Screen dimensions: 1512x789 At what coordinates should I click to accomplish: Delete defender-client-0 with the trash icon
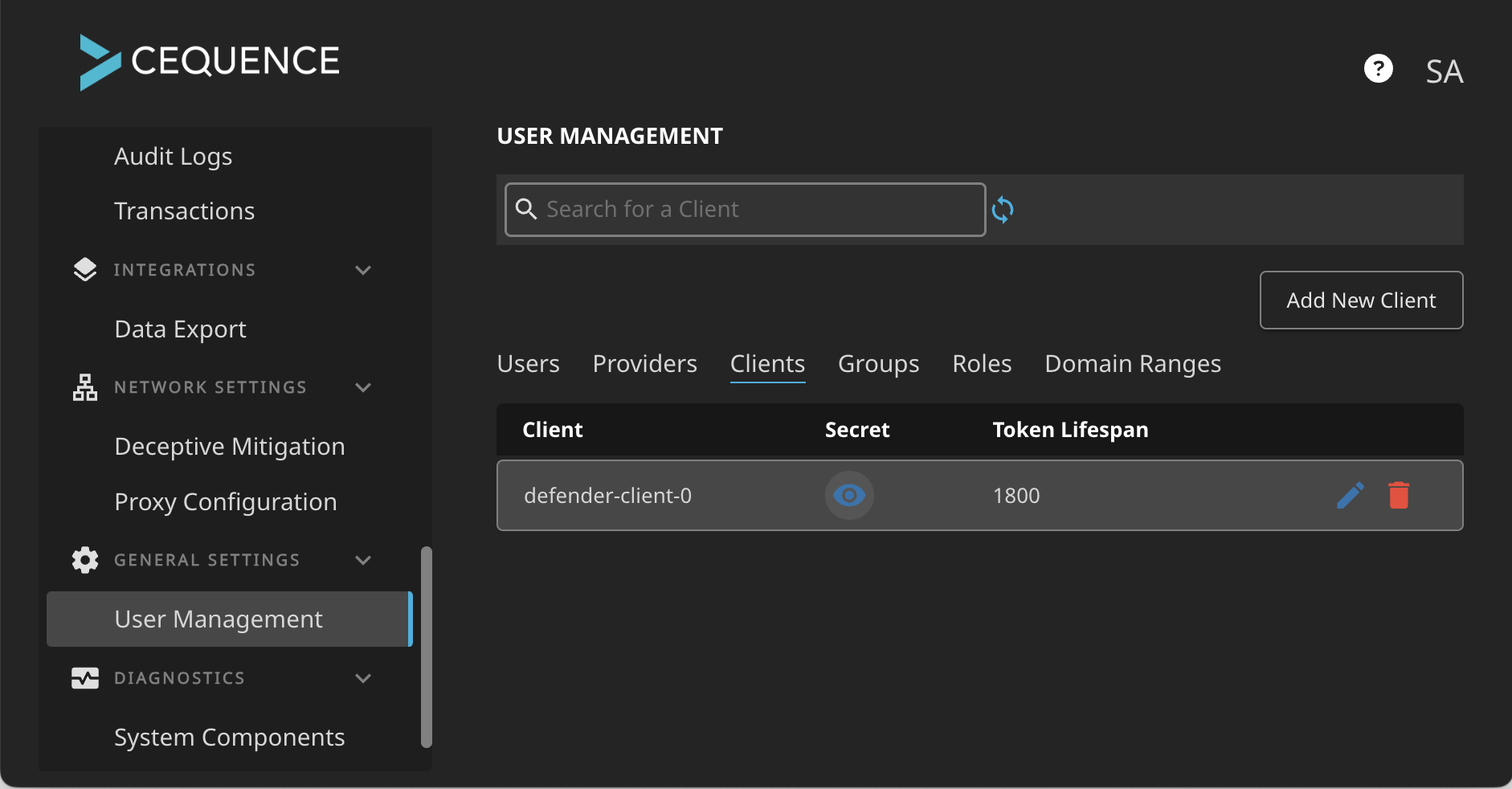point(1399,495)
